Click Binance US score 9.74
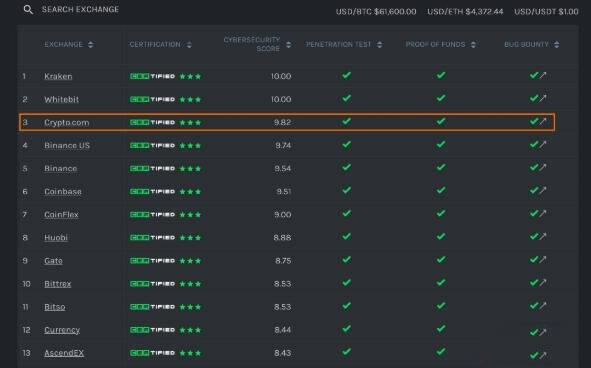The image size is (591, 368). (x=283, y=146)
